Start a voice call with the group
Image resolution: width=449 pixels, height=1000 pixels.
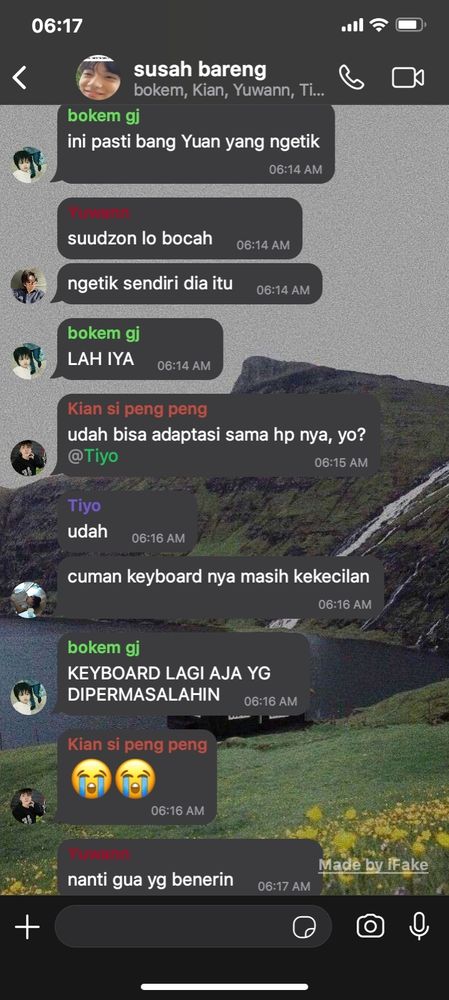coord(351,78)
